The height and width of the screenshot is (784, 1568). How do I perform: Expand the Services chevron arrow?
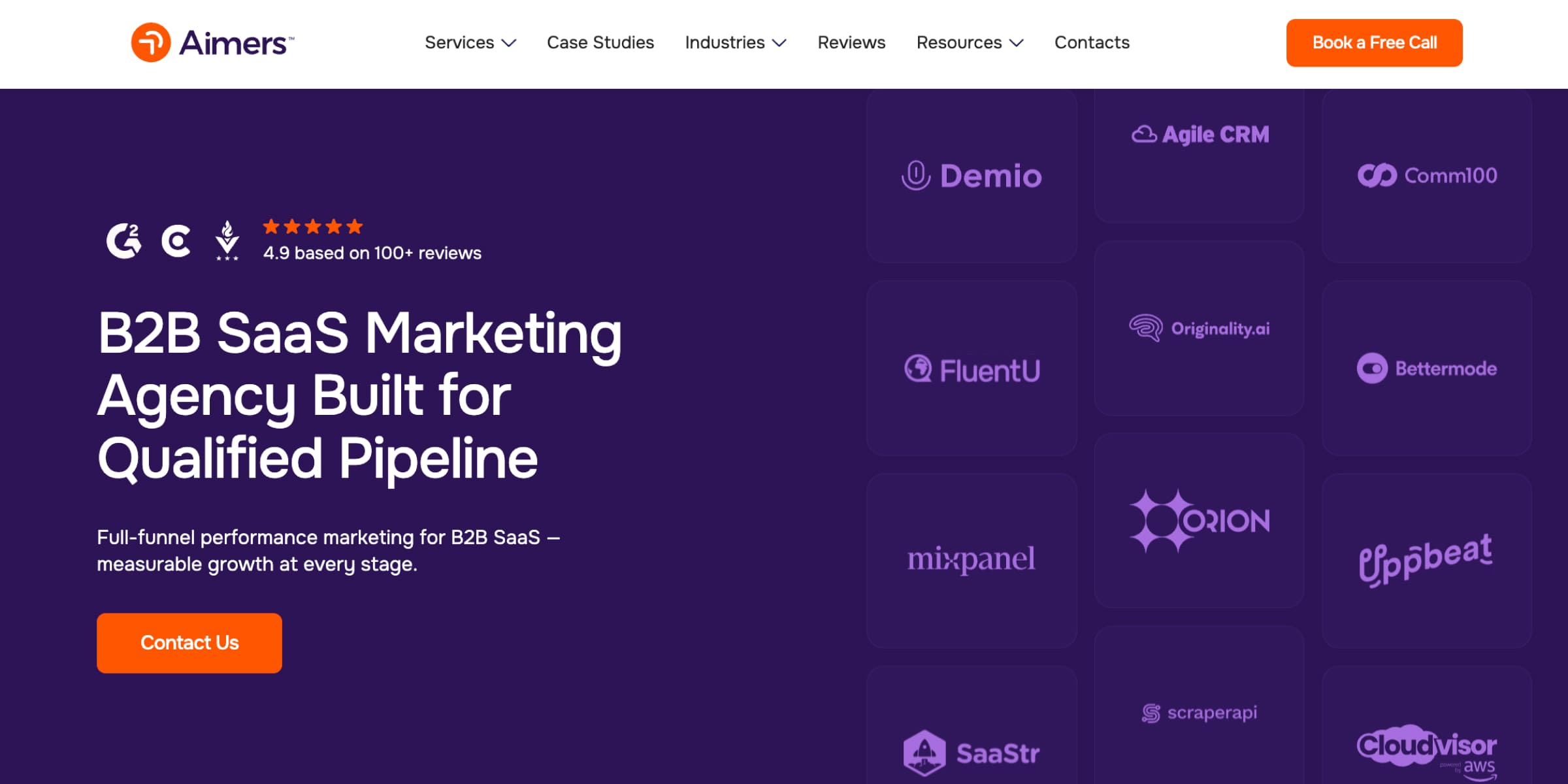(x=509, y=43)
